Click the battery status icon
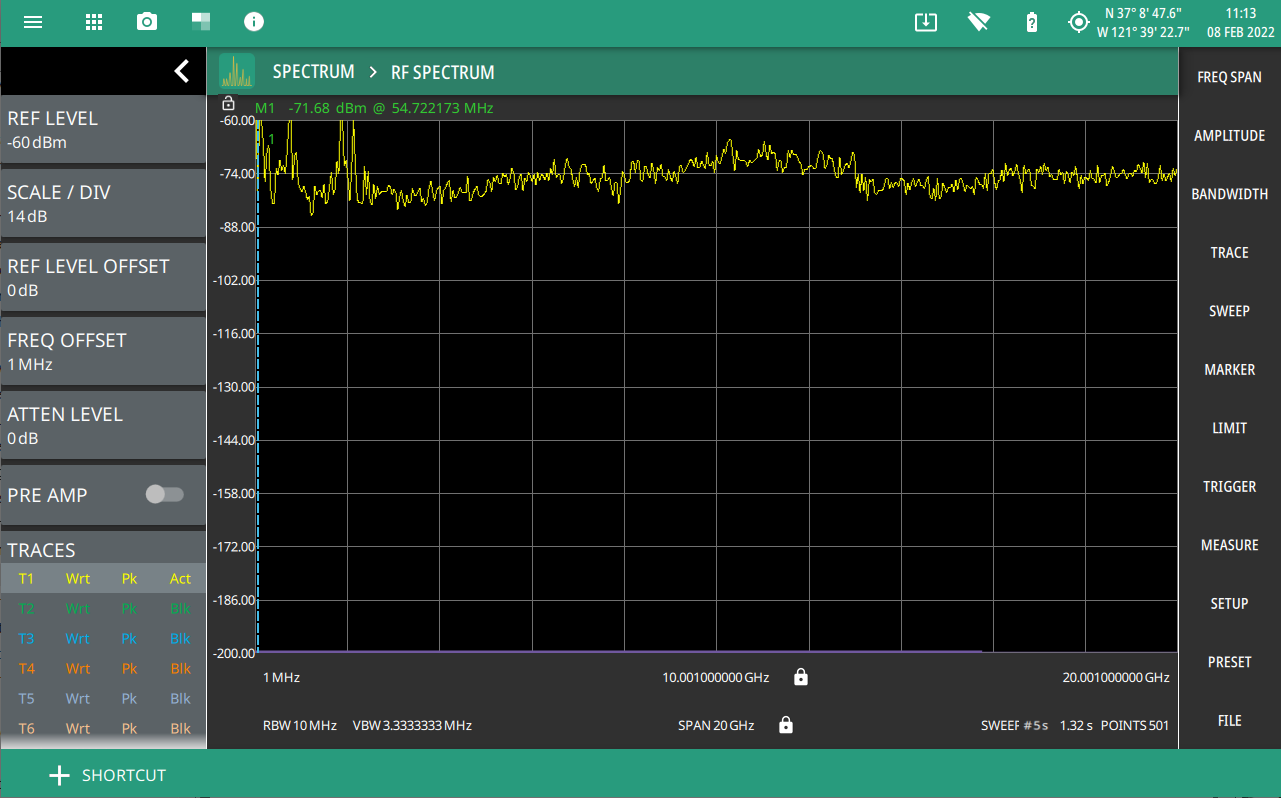This screenshot has width=1281, height=798. [1032, 22]
